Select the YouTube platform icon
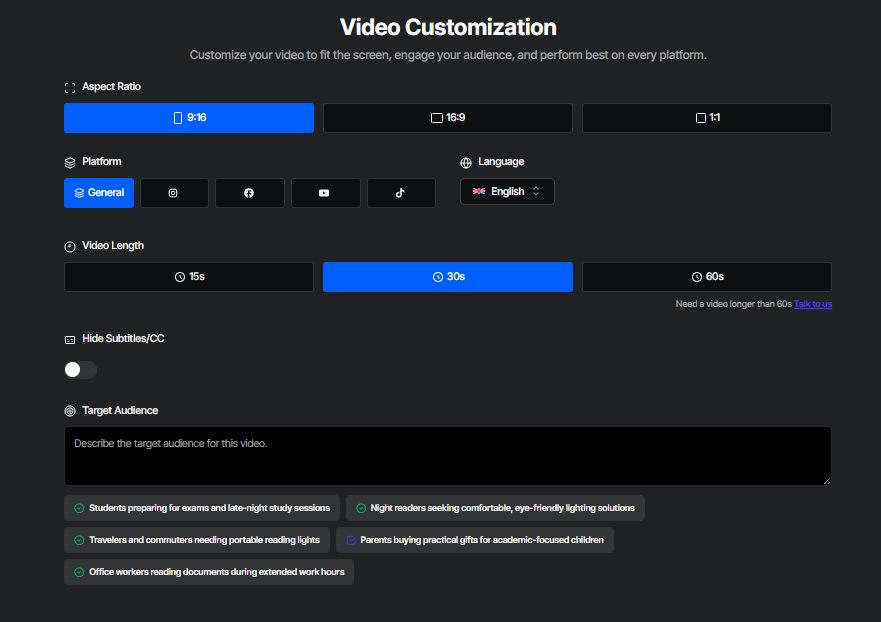 (x=325, y=192)
